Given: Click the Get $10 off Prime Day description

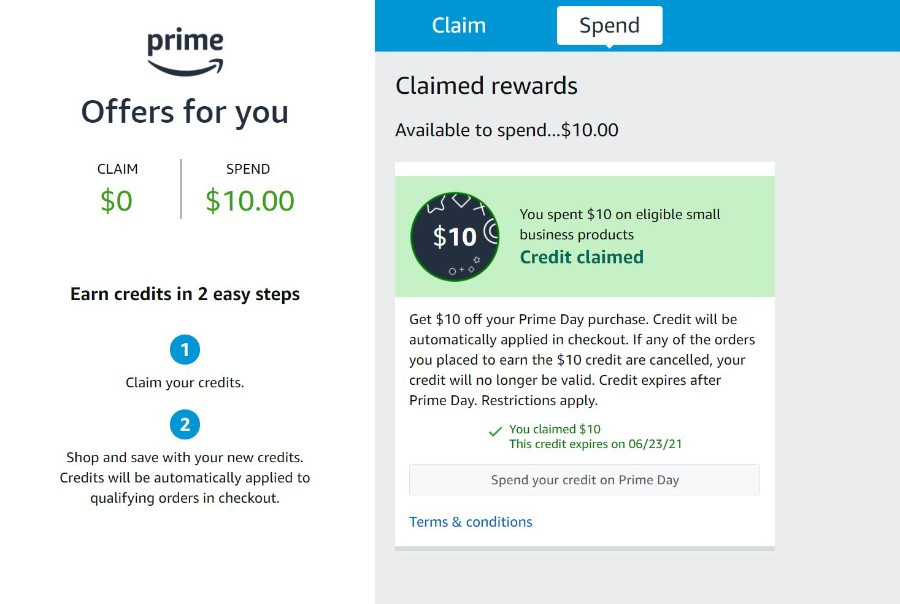Looking at the screenshot, I should tap(582, 360).
